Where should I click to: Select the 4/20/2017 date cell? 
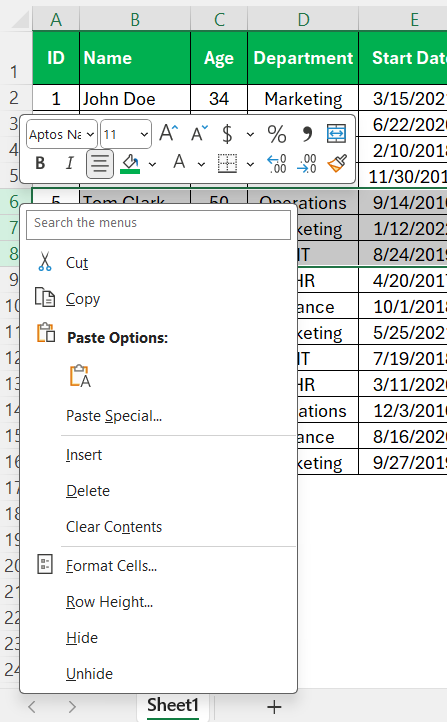[x=403, y=281]
